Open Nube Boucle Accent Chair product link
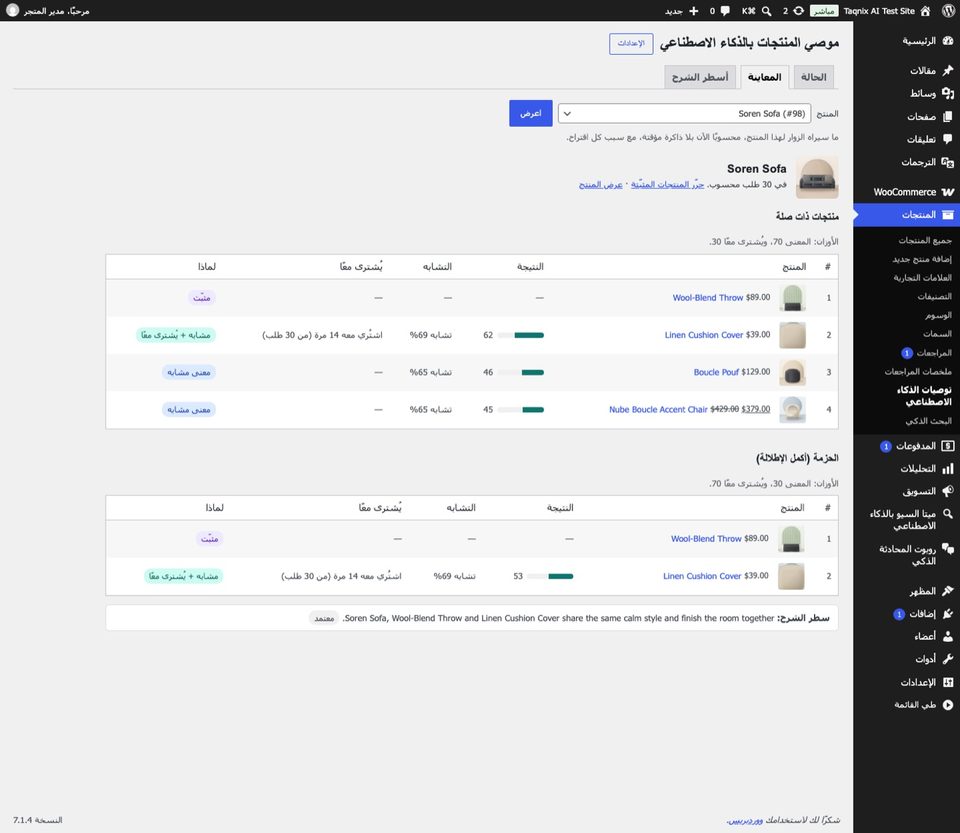 [x=658, y=409]
